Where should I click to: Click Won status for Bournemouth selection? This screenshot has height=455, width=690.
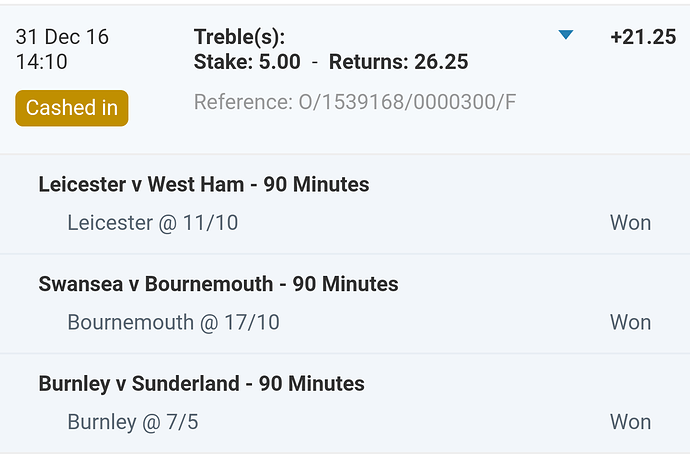(x=630, y=323)
